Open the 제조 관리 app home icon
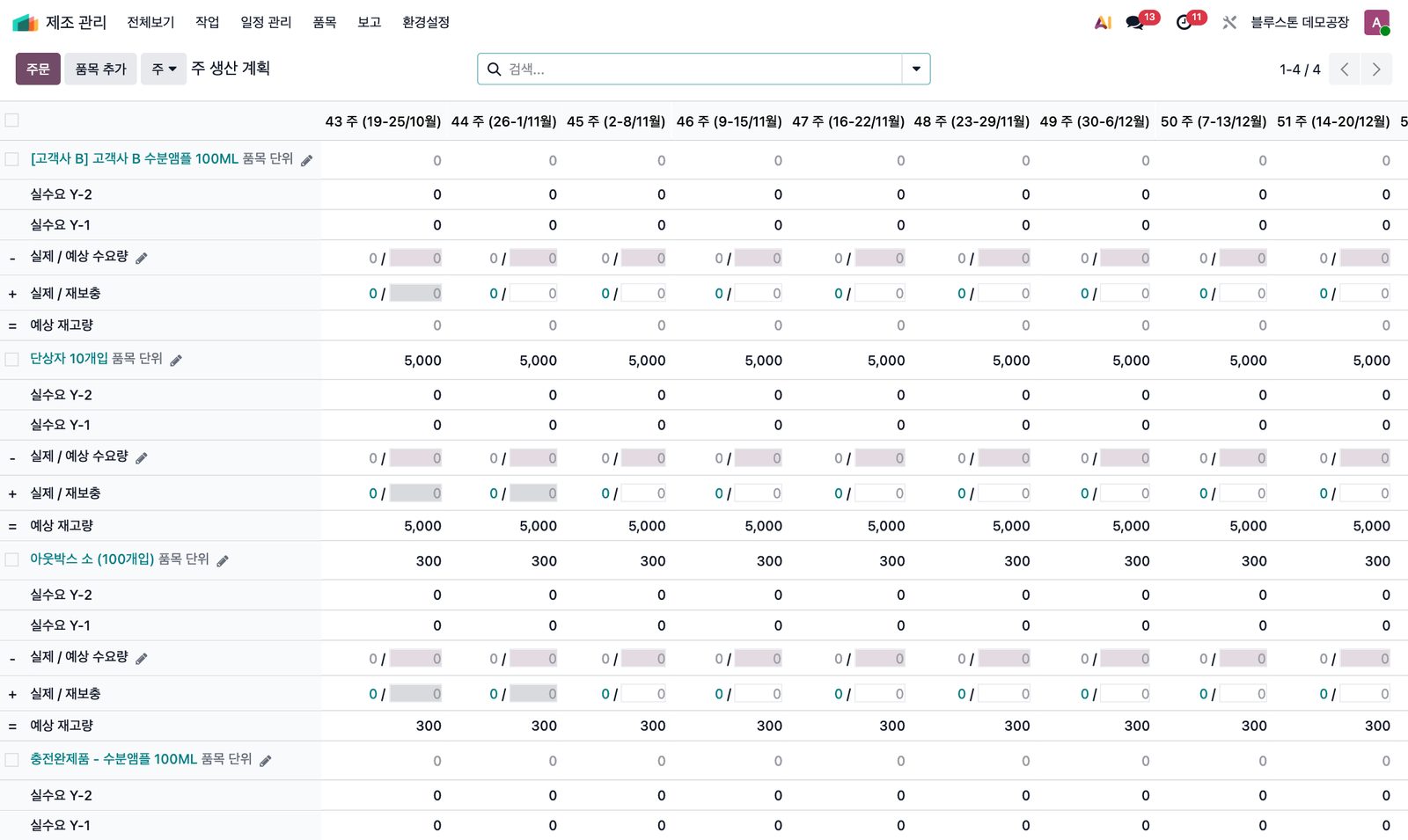1408x840 pixels. coord(25,22)
